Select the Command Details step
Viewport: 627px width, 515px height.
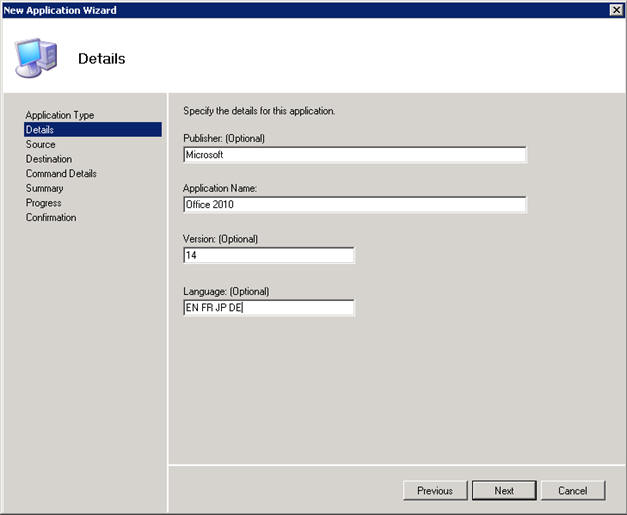(61, 174)
